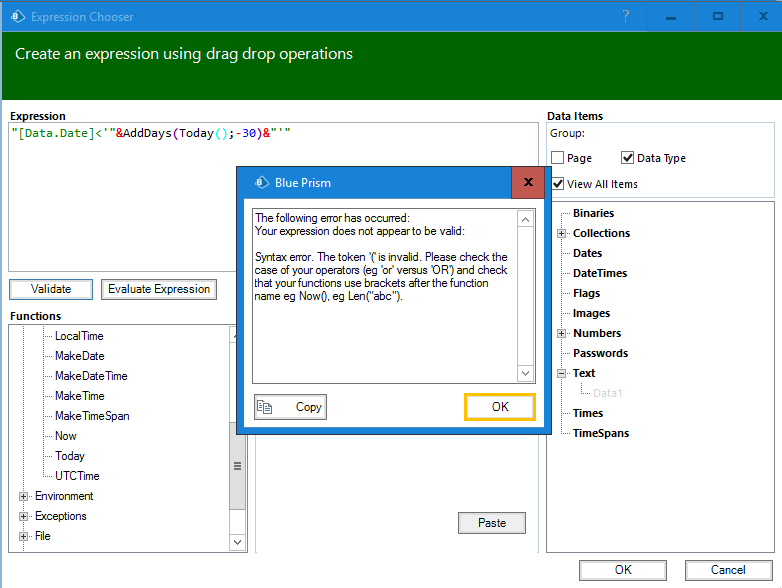This screenshot has width=782, height=588.
Task: Click OK in the error dialog
Action: click(500, 407)
